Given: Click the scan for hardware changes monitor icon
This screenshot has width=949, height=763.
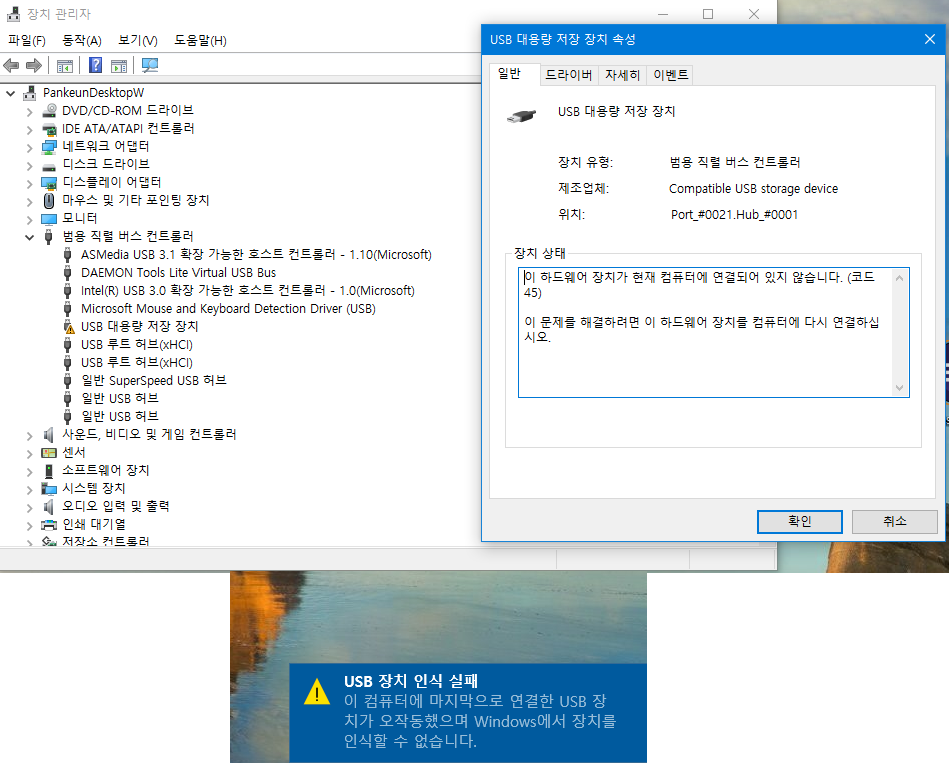Looking at the screenshot, I should pos(149,65).
